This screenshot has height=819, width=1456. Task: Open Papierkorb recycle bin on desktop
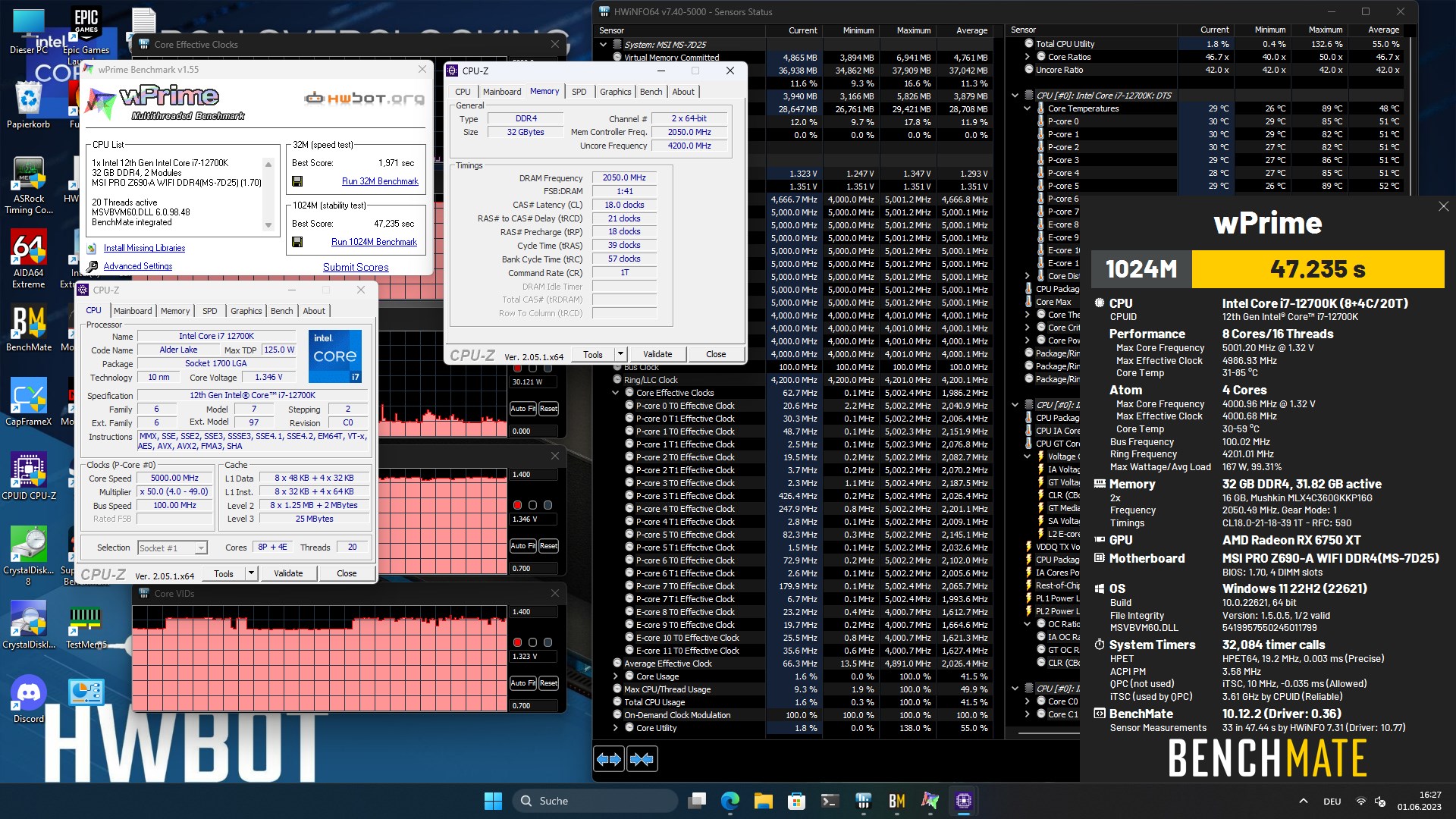29,105
